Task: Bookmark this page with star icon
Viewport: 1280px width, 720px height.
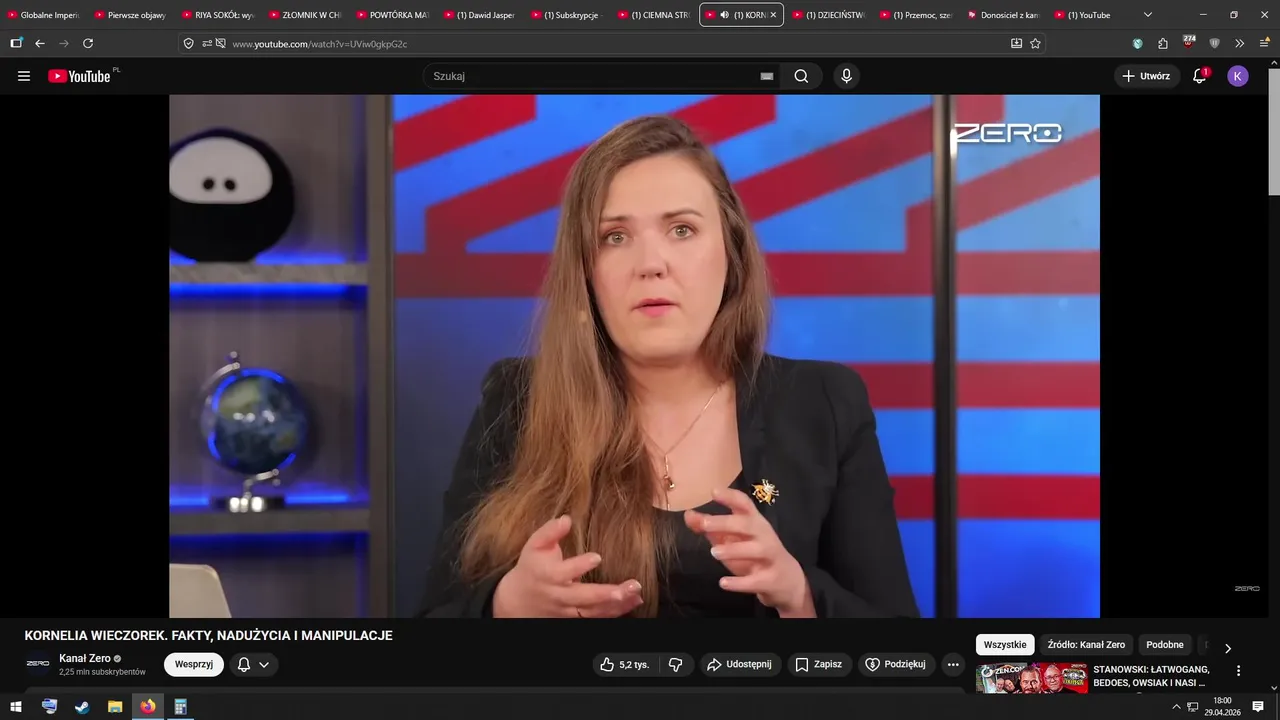Action: click(1035, 43)
